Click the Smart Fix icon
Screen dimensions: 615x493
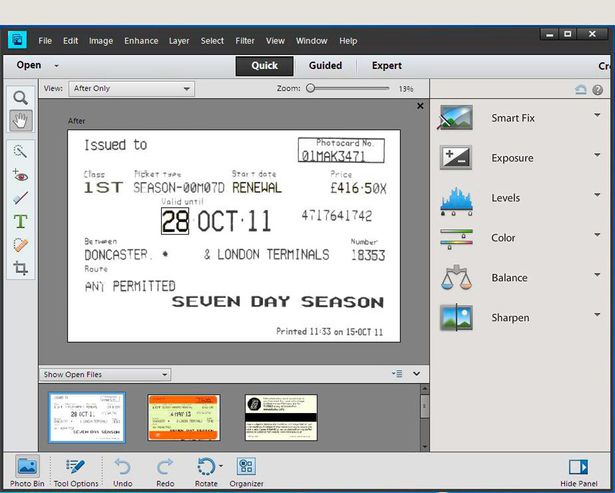pyautogui.click(x=456, y=117)
